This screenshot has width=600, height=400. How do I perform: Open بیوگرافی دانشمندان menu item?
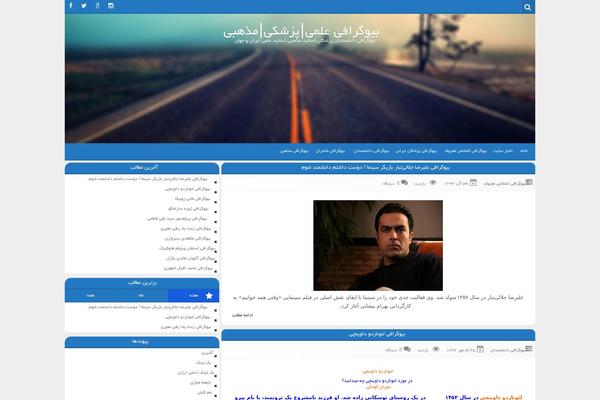click(x=371, y=151)
